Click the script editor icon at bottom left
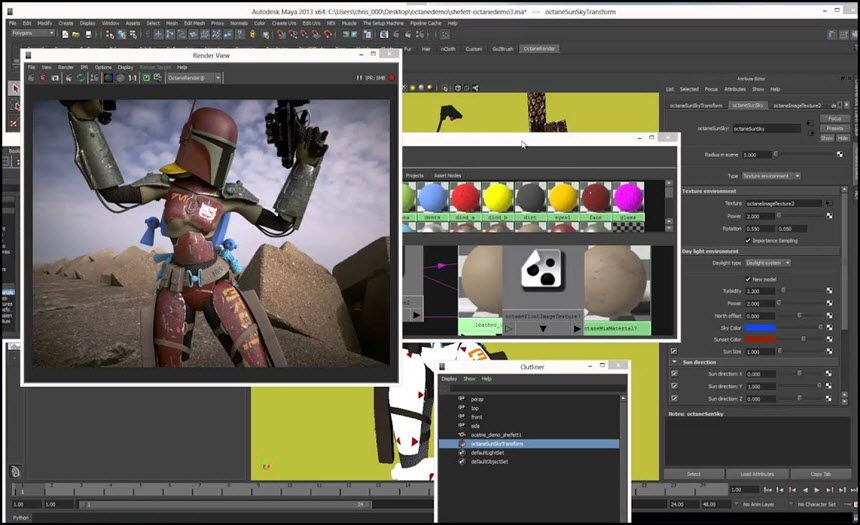 pos(15,471)
